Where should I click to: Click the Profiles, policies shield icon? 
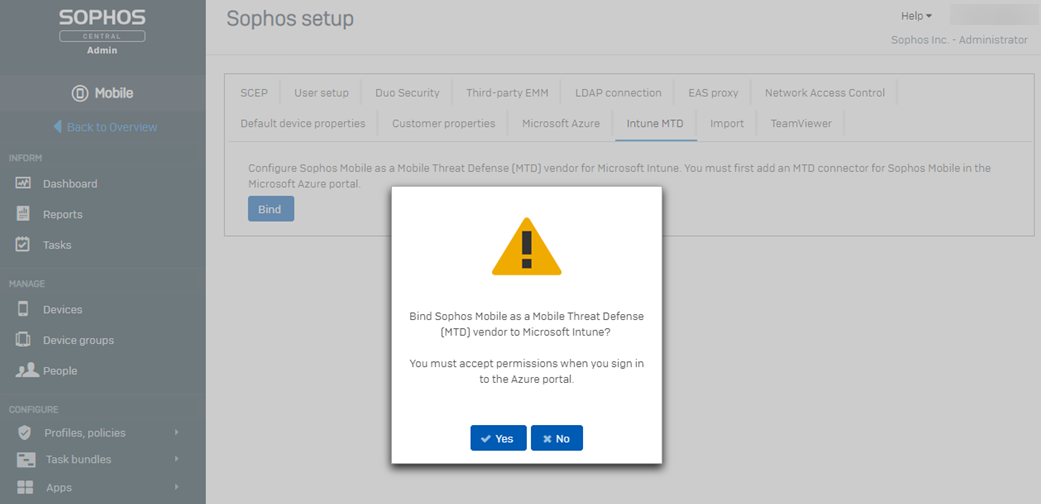pos(25,433)
